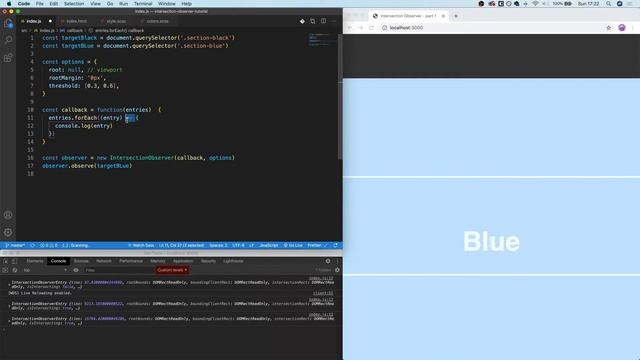Viewport: 640px width, 360px height.
Task: Open the Manage gear in VS Code
Action: (x=8, y=232)
